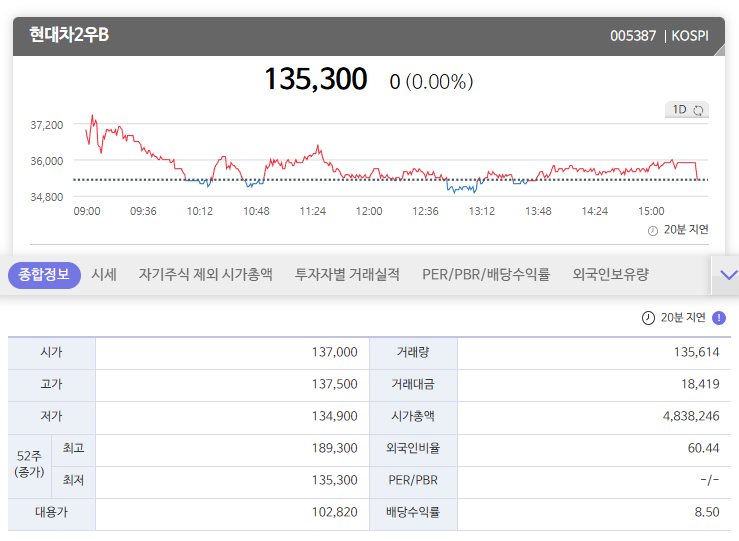Click the 34,800 y-axis label

pos(47,197)
